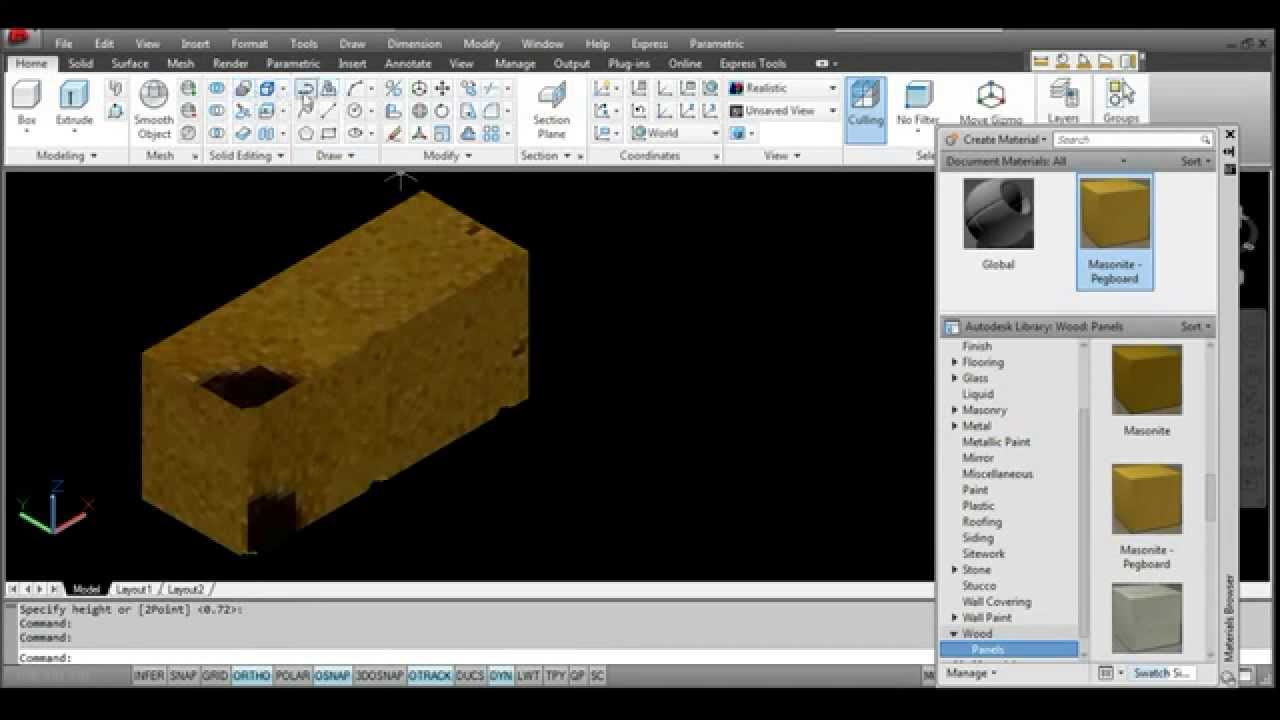Select the Move Gizmo tool
The height and width of the screenshot is (720, 1280).
tap(990, 104)
